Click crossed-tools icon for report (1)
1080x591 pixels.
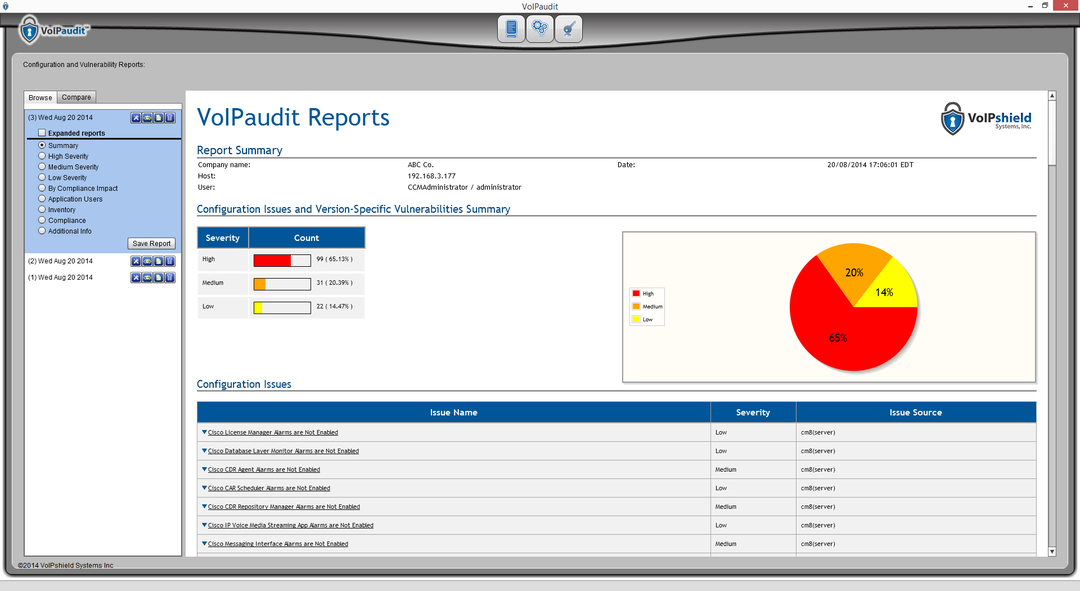(136, 278)
